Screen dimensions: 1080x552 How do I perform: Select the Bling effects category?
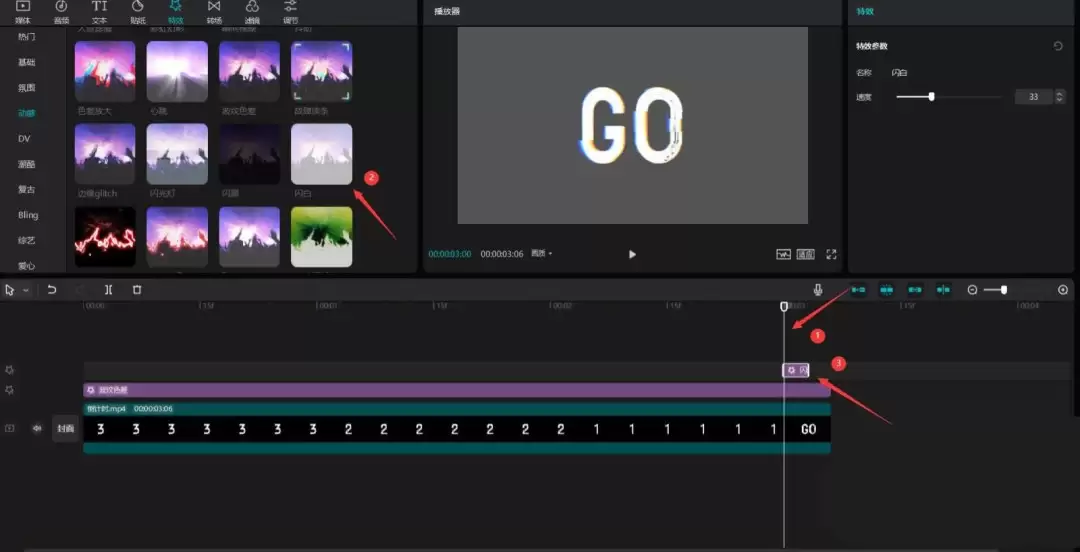[28, 215]
